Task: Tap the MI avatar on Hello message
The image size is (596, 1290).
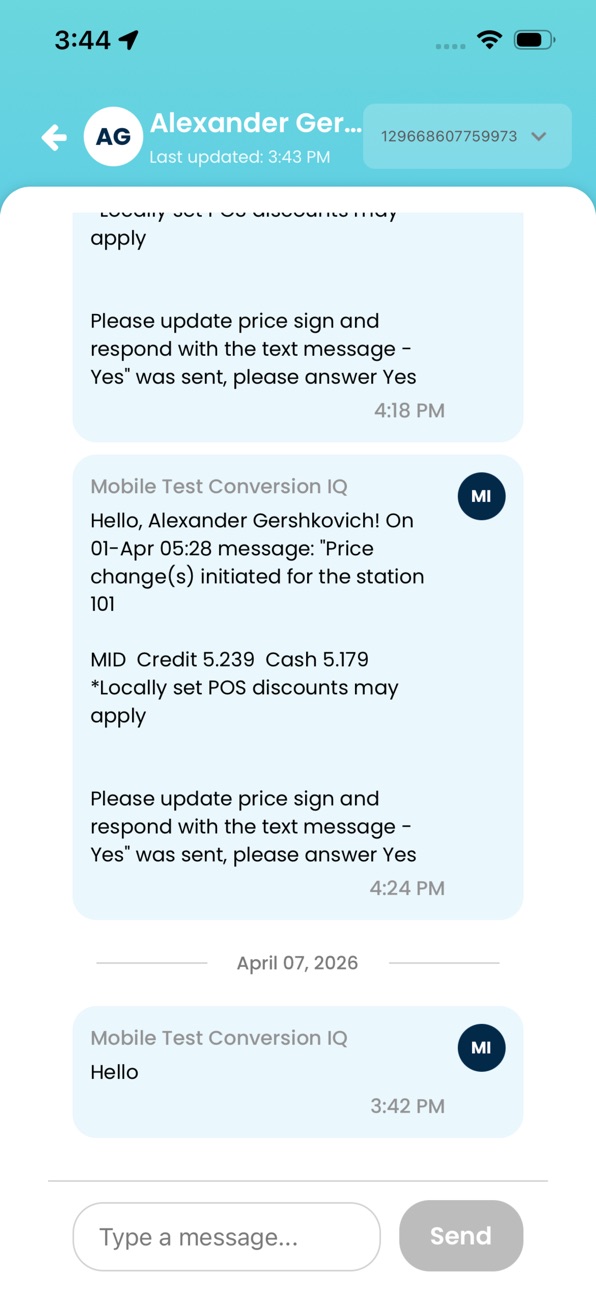Action: 481,1048
